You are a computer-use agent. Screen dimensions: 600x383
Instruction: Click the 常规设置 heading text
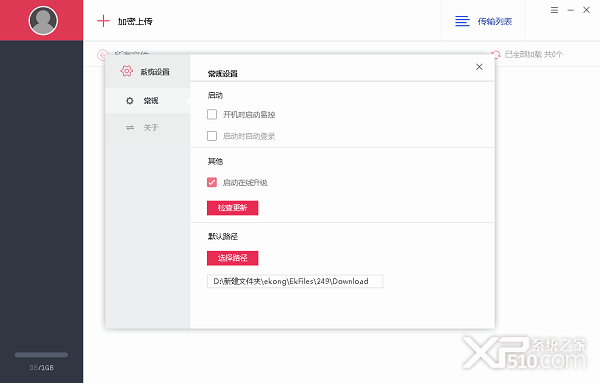[223, 73]
